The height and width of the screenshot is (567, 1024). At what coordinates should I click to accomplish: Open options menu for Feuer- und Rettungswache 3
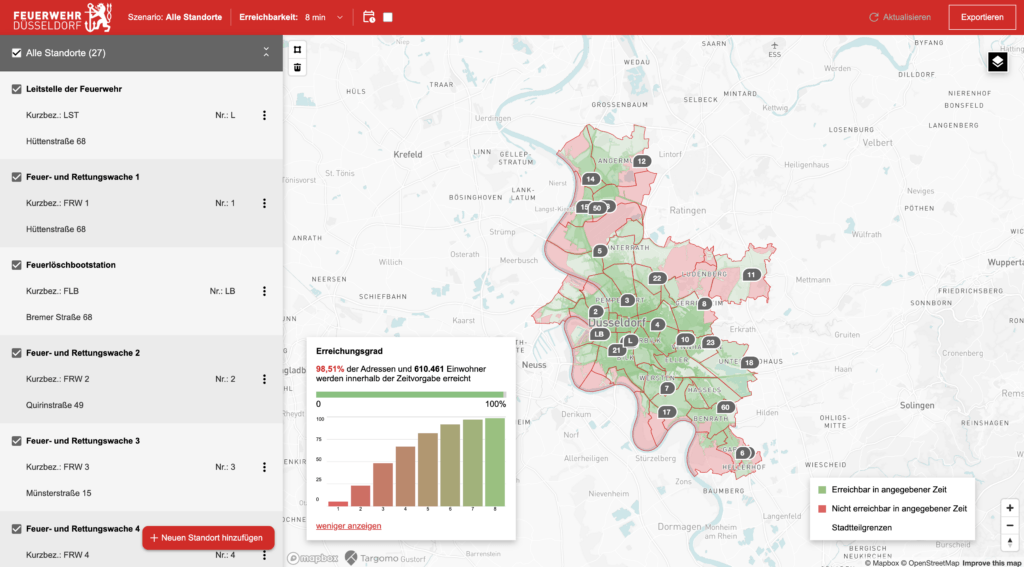coord(264,467)
